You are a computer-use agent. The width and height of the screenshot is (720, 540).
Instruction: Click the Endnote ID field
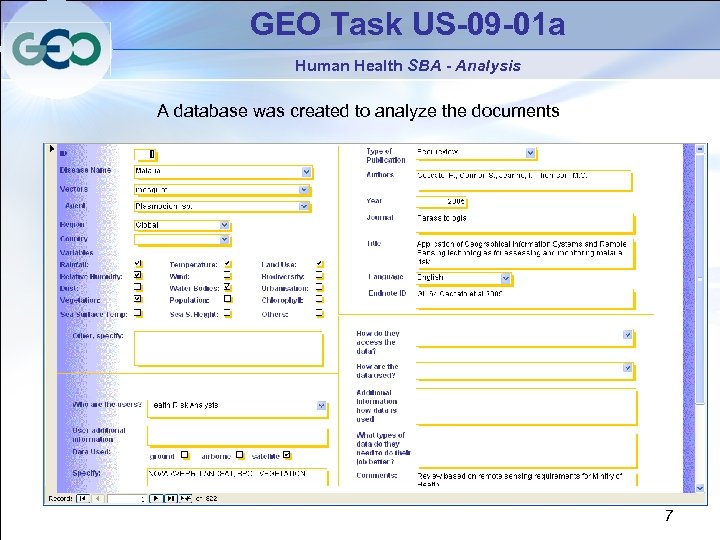[x=525, y=298]
